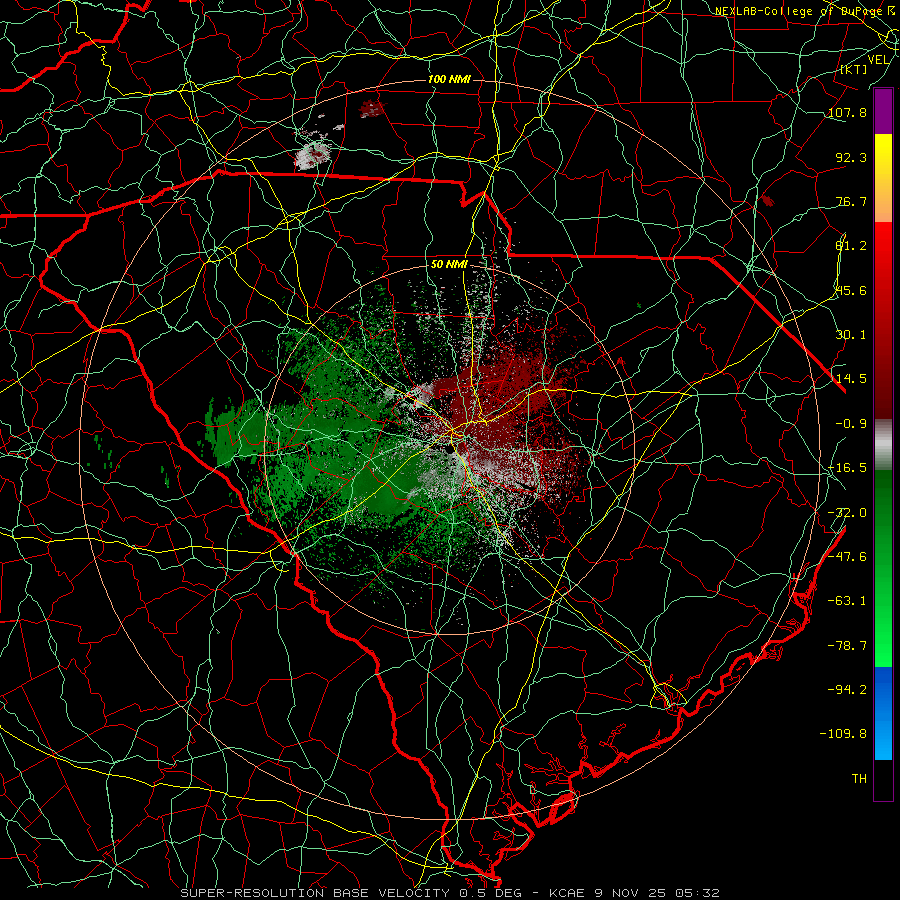The width and height of the screenshot is (900, 900).
Task: Click the -94.2 scale value
Action: click(x=847, y=690)
